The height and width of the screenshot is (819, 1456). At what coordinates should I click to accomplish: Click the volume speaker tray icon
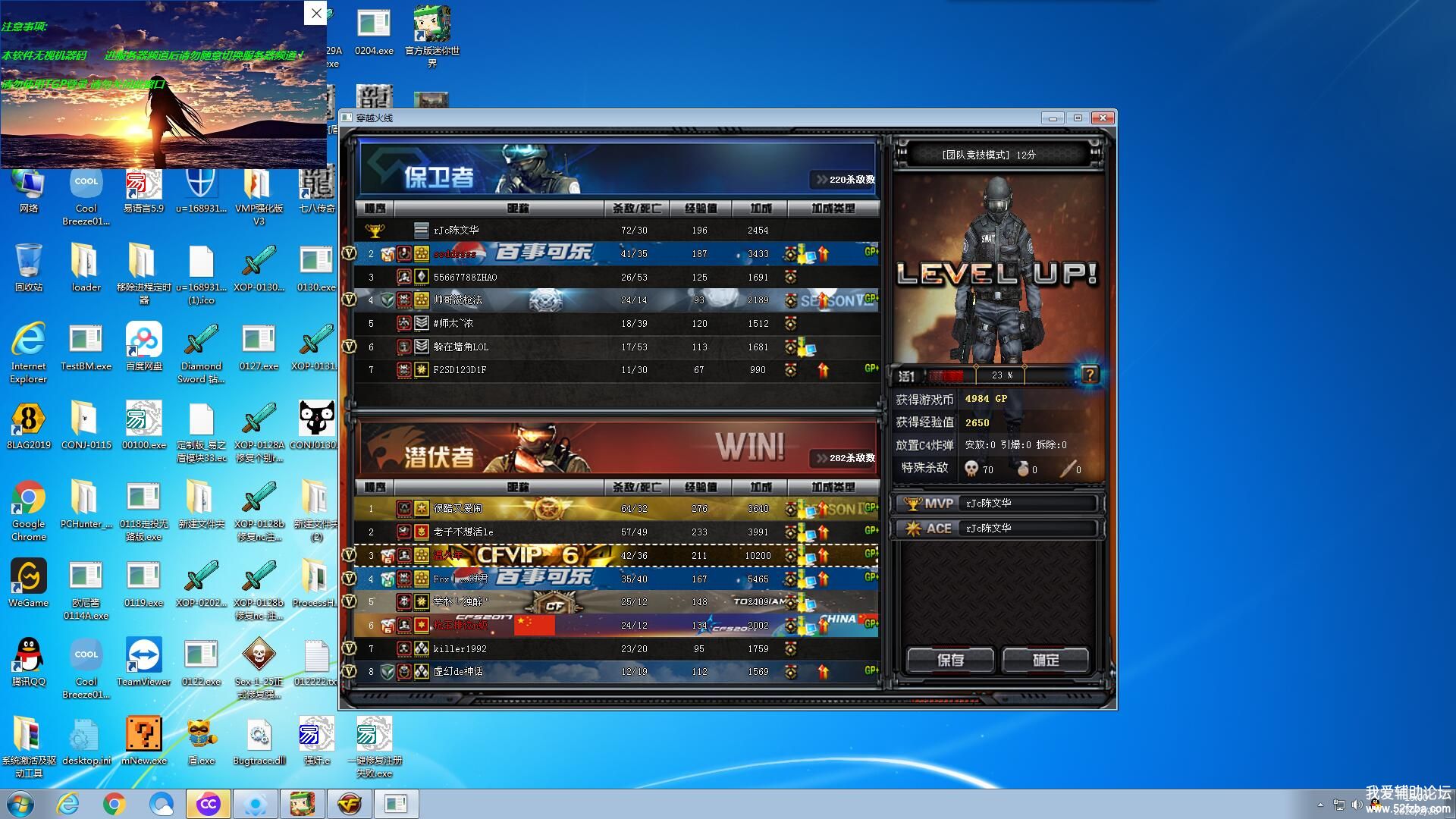point(1357,805)
